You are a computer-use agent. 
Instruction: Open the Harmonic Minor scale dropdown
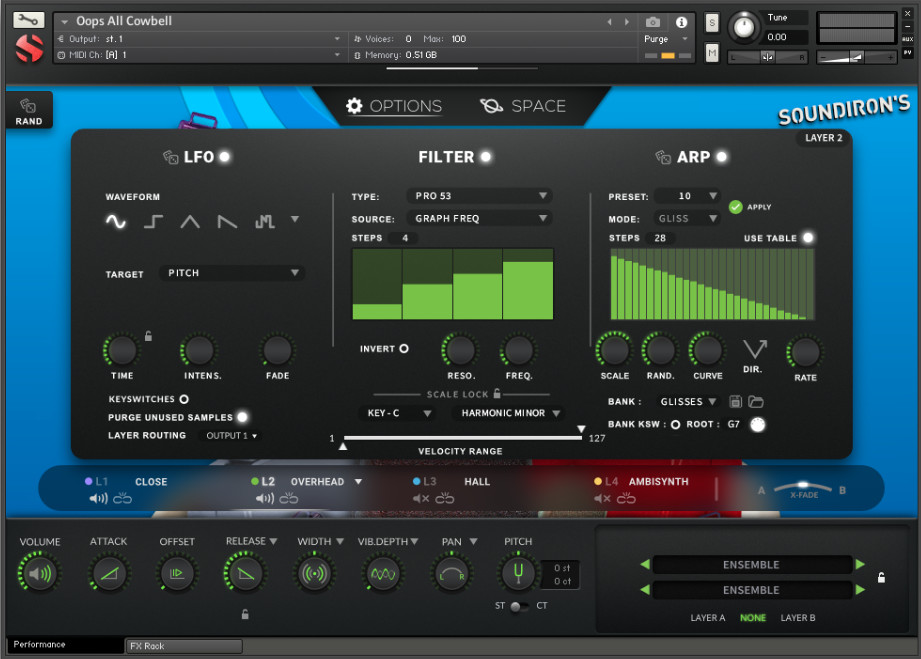coord(509,413)
